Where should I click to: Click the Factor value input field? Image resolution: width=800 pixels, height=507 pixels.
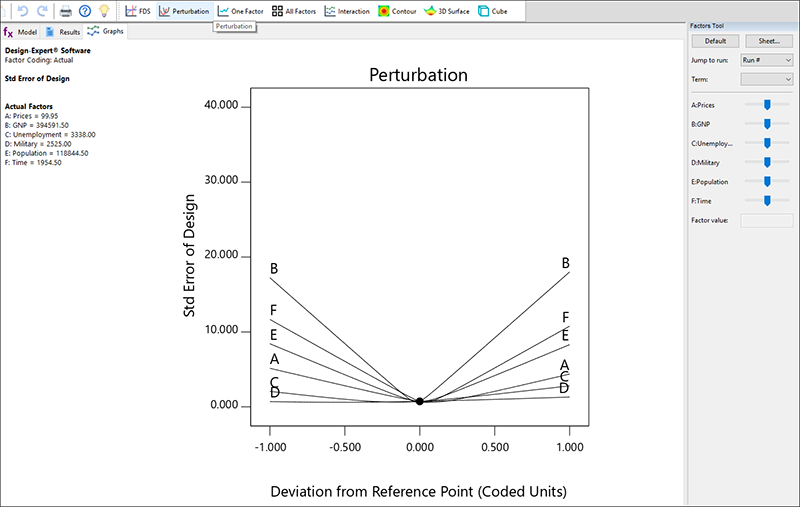pyautogui.click(x=766, y=220)
